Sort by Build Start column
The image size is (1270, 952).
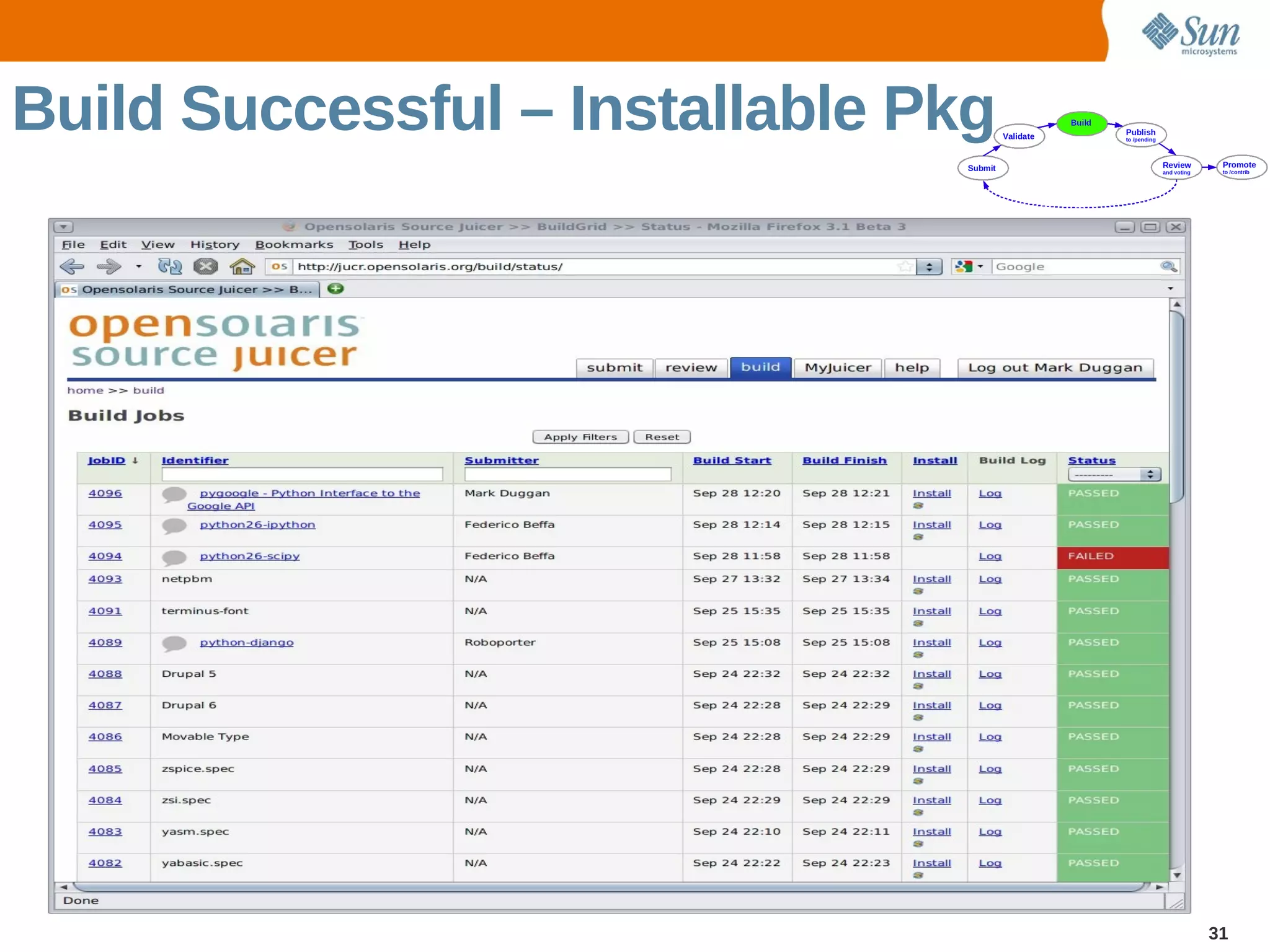tap(732, 461)
